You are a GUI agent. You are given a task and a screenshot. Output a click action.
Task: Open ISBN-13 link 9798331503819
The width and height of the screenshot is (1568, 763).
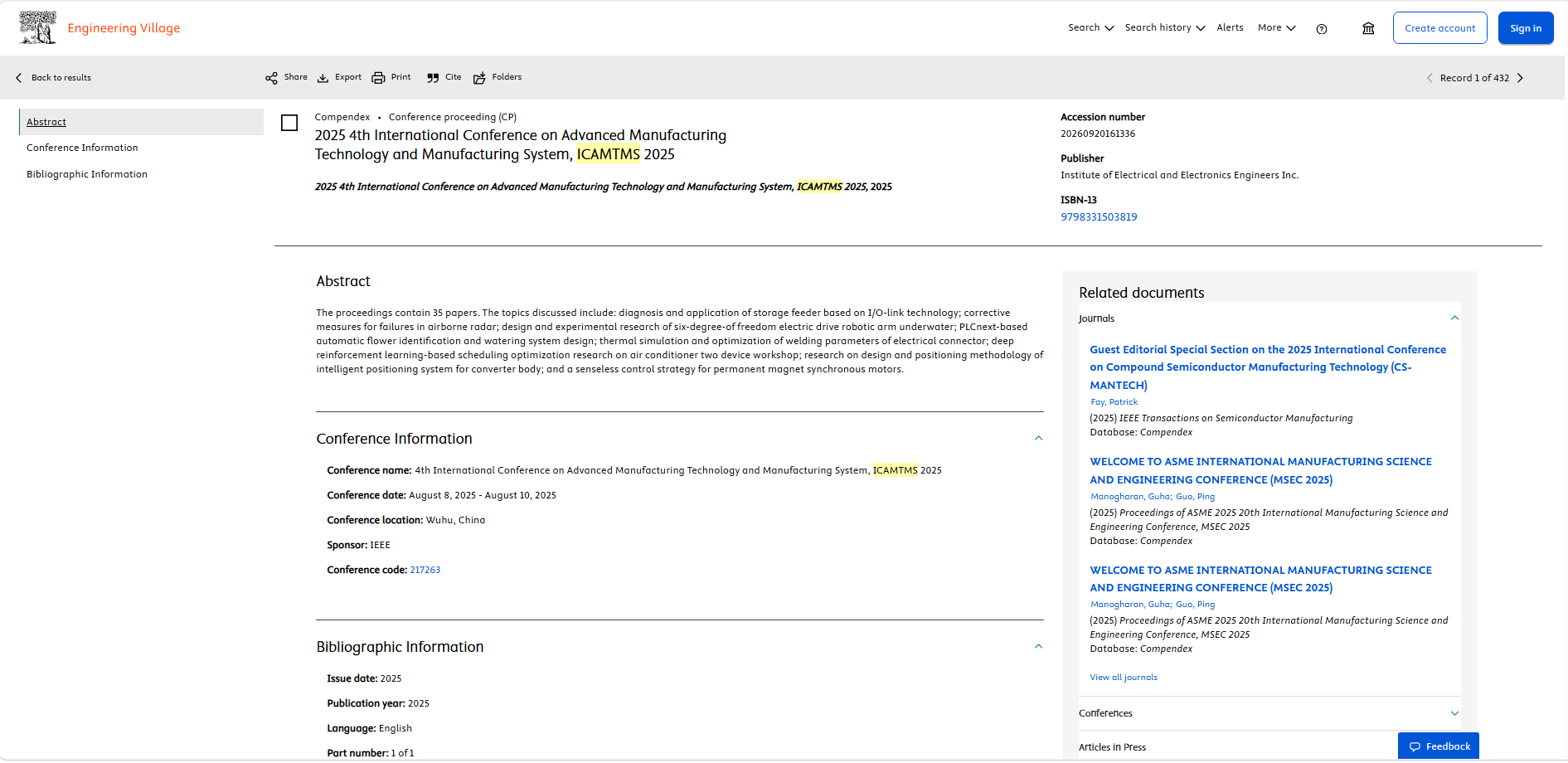[1099, 217]
